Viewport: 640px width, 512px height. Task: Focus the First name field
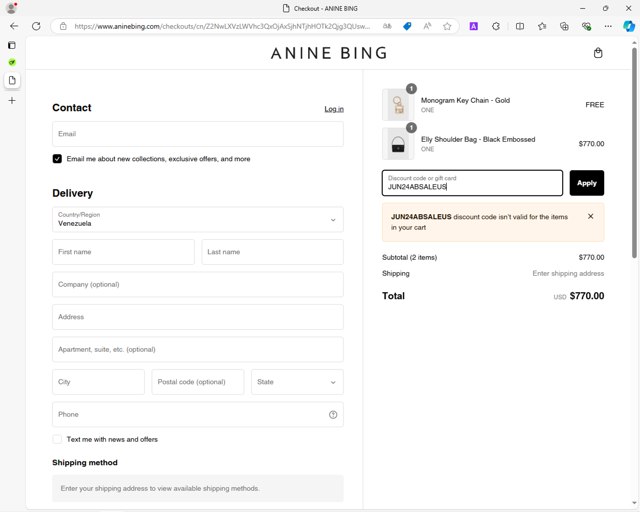pyautogui.click(x=123, y=252)
